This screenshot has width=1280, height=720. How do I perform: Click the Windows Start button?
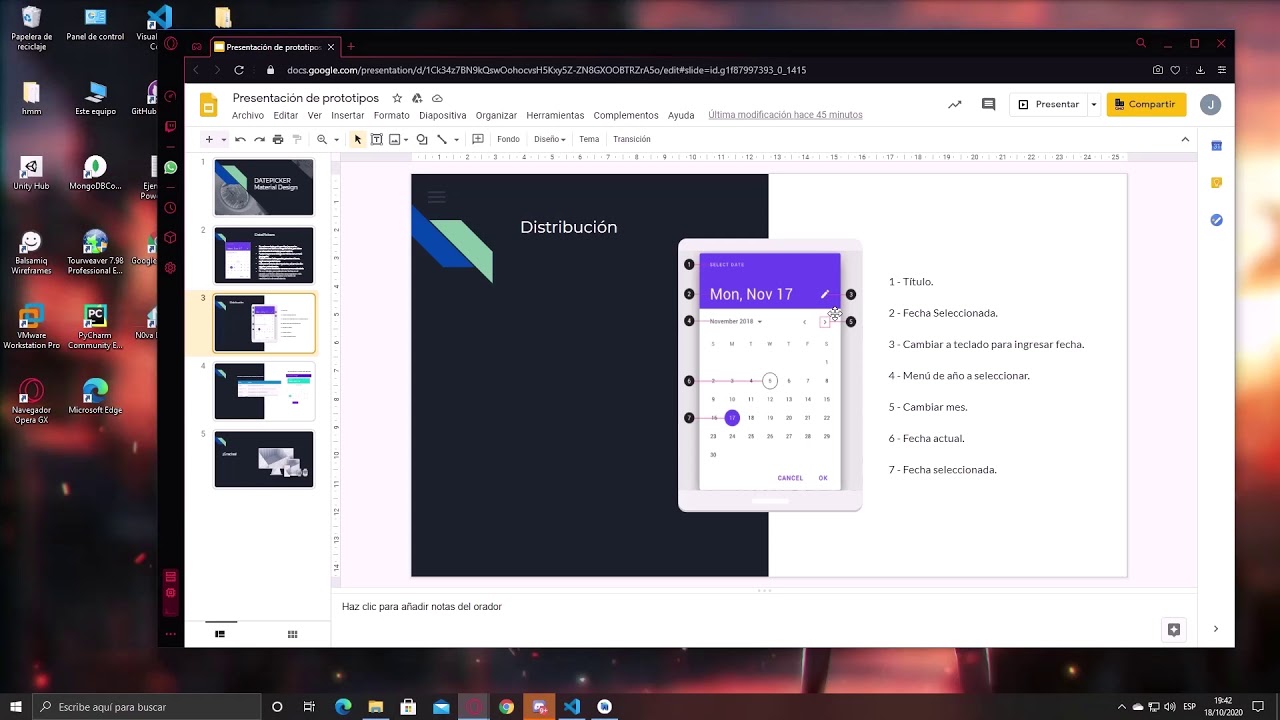point(16,707)
